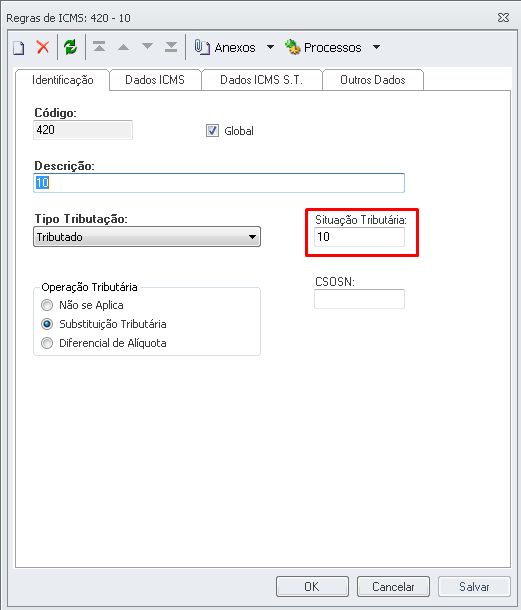Select Substituição Tributária radio button

point(47,324)
